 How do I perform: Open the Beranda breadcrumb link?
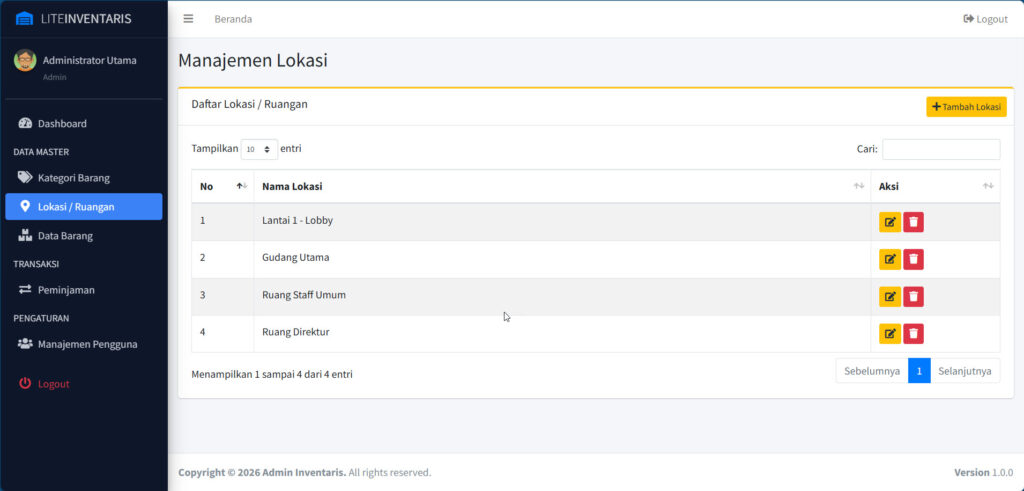pyautogui.click(x=233, y=19)
